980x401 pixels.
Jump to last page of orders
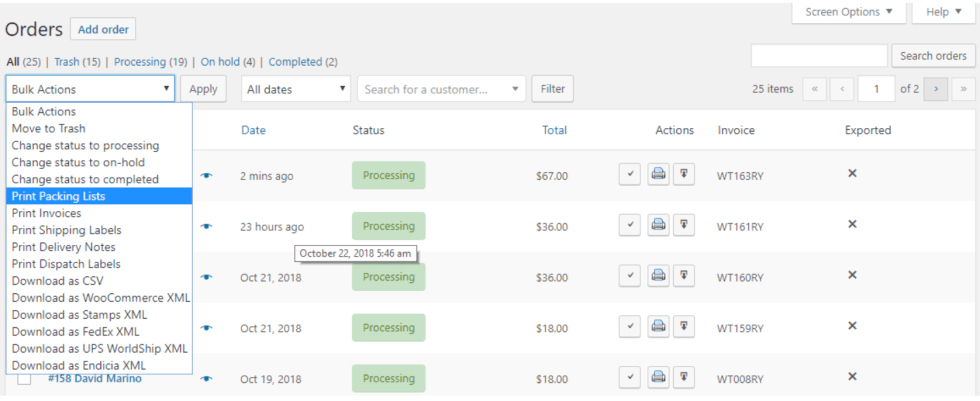click(963, 89)
